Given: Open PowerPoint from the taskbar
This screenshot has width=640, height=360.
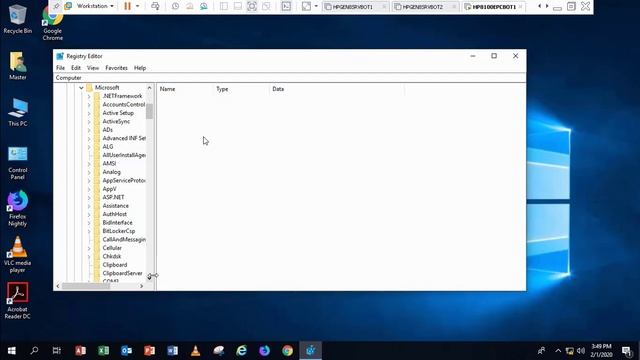Looking at the screenshot, I should coord(149,351).
